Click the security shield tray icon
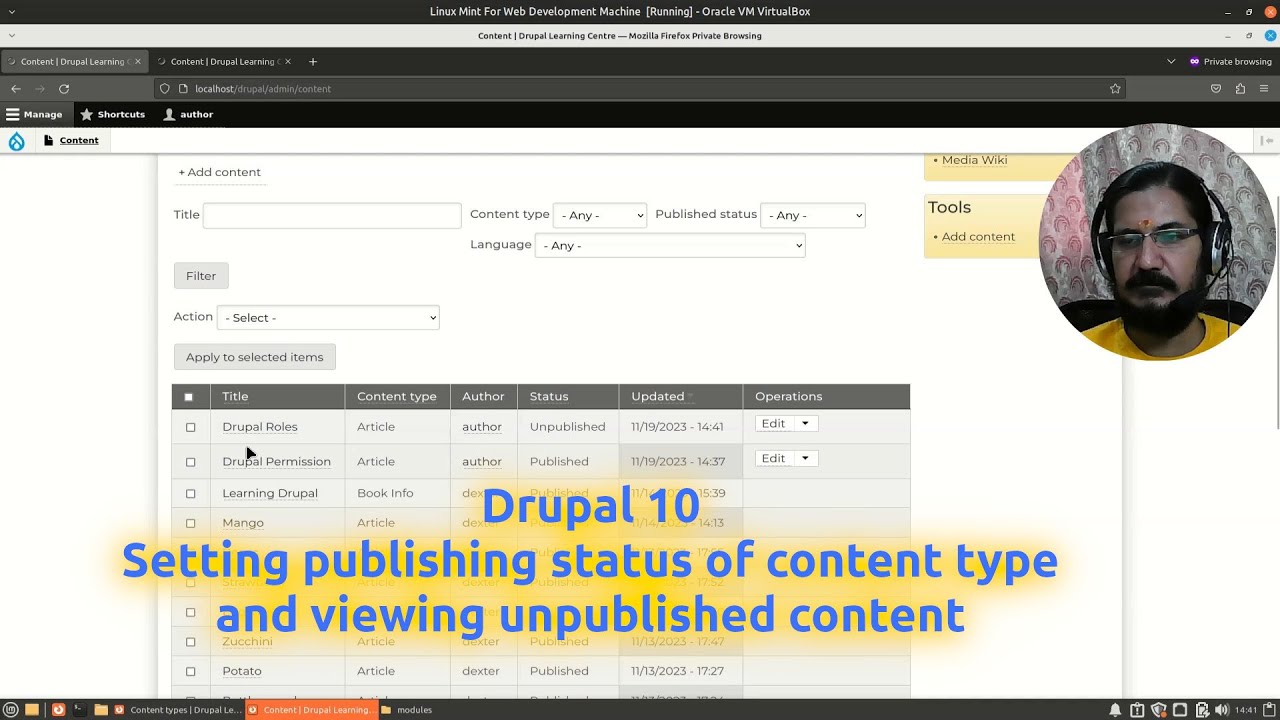 pos(1159,710)
